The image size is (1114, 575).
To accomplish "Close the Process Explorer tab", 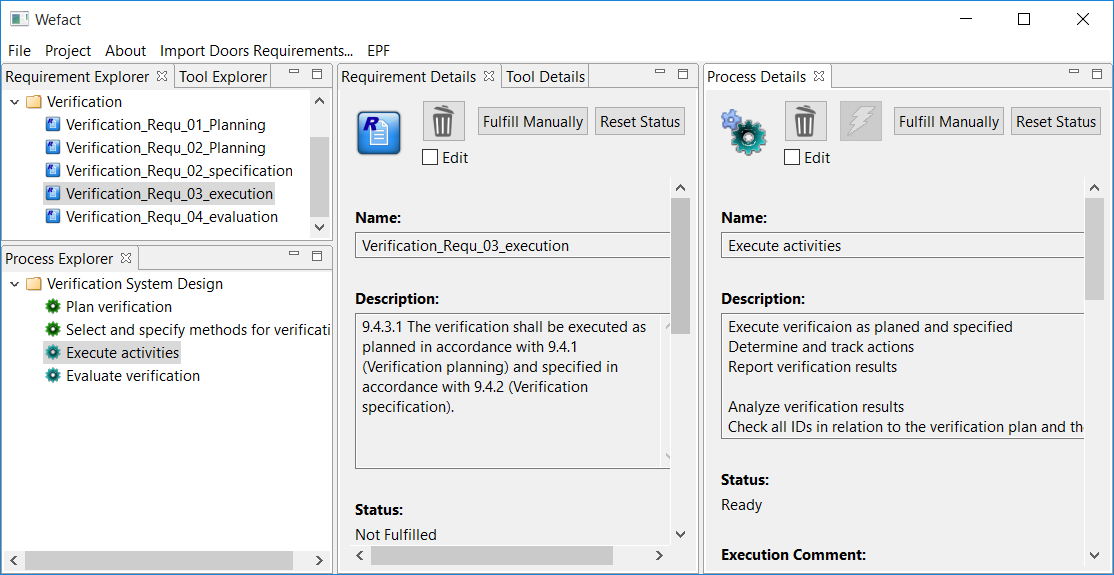I will [126, 258].
